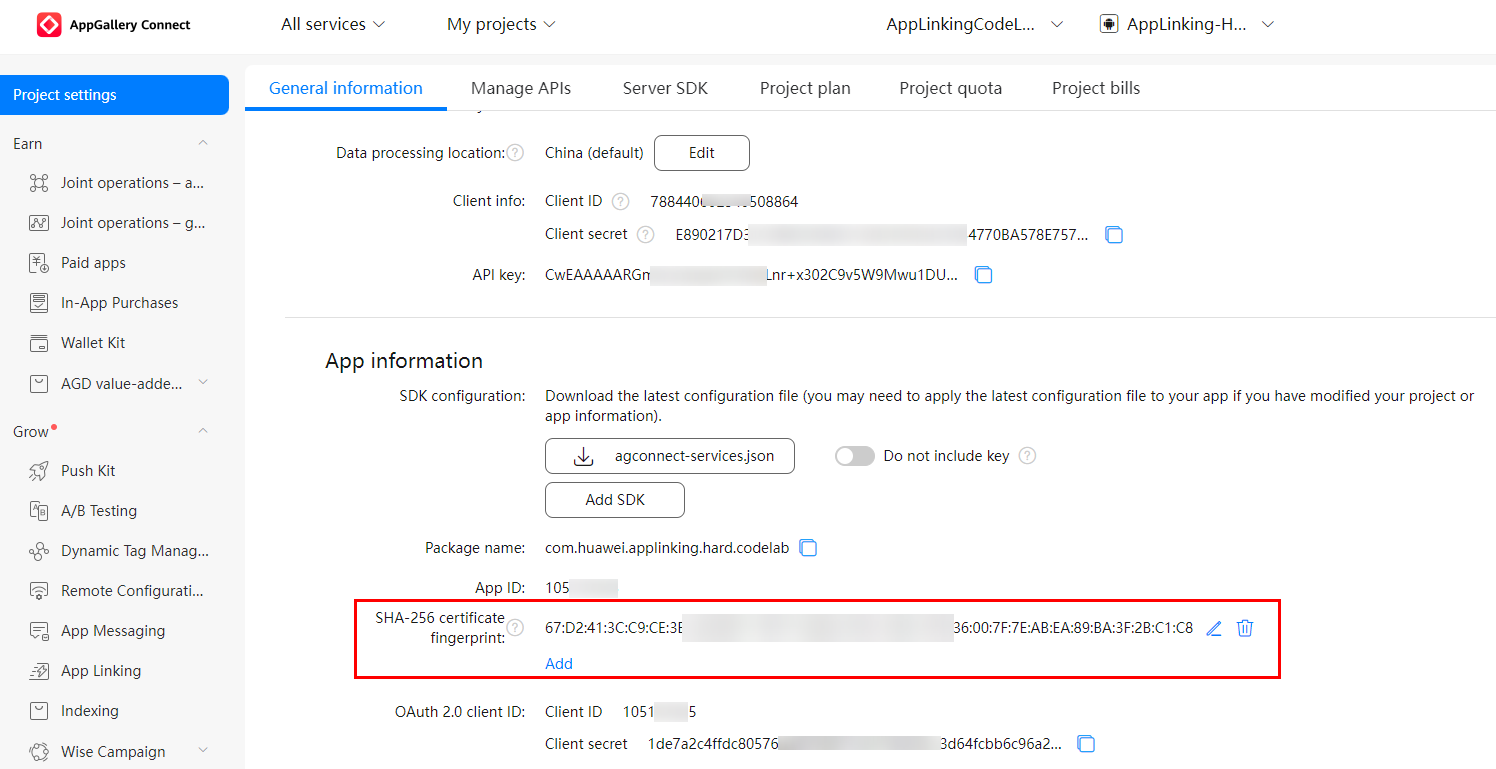Image resolution: width=1496 pixels, height=769 pixels.
Task: Select the Wise Campaign icon
Action: 39,752
